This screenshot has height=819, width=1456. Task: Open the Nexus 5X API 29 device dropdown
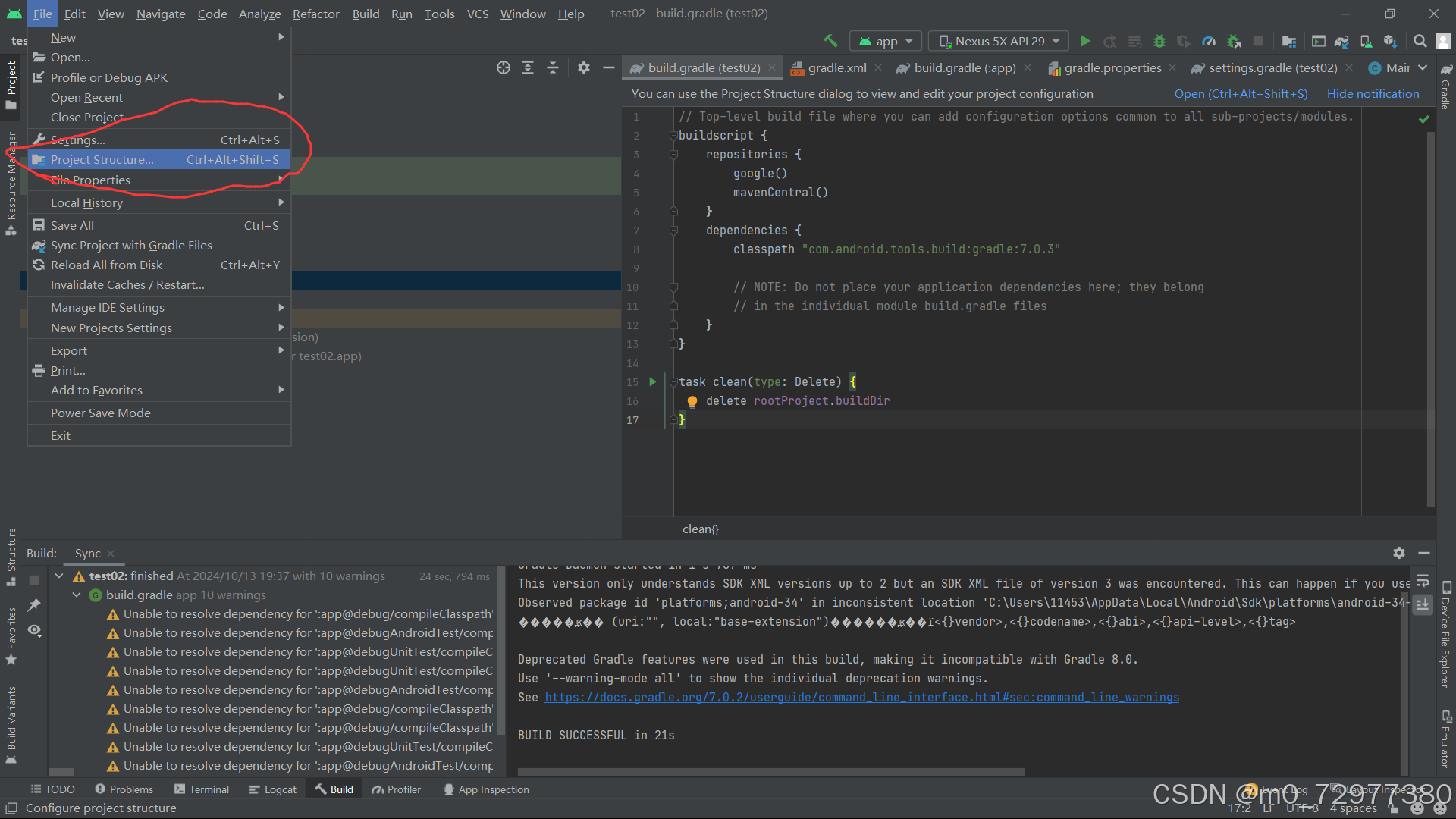click(999, 41)
